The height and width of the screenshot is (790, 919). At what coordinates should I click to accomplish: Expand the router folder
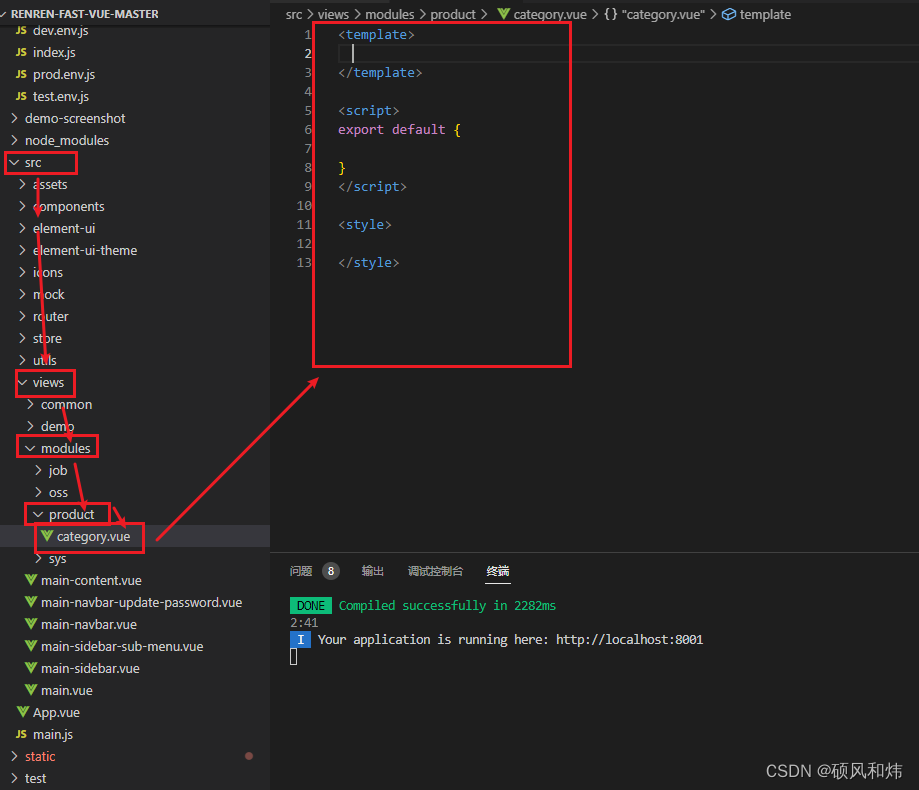pyautogui.click(x=23, y=316)
